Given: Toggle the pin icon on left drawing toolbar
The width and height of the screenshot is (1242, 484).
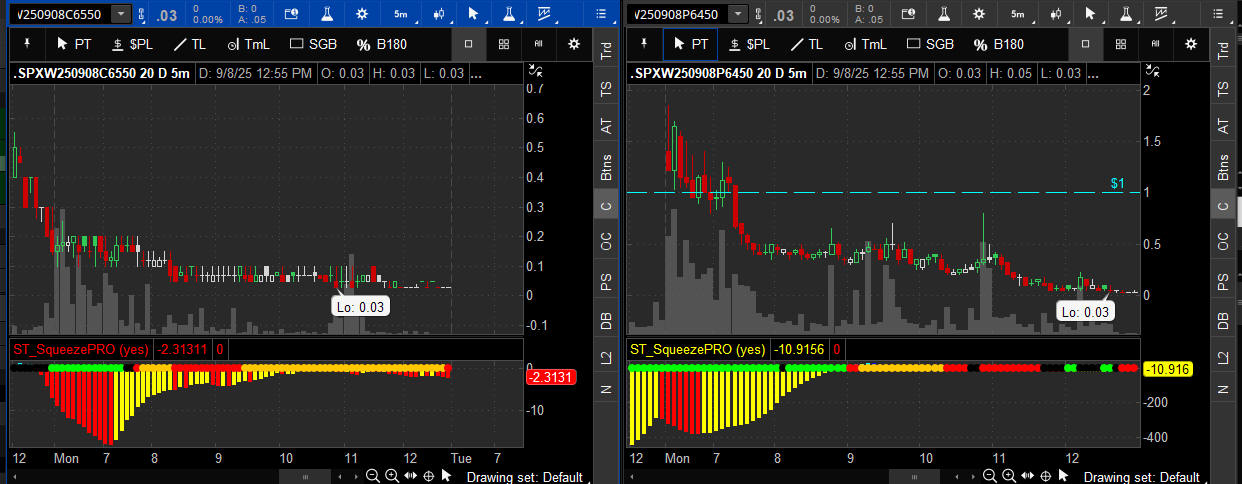Looking at the screenshot, I should (x=25, y=44).
